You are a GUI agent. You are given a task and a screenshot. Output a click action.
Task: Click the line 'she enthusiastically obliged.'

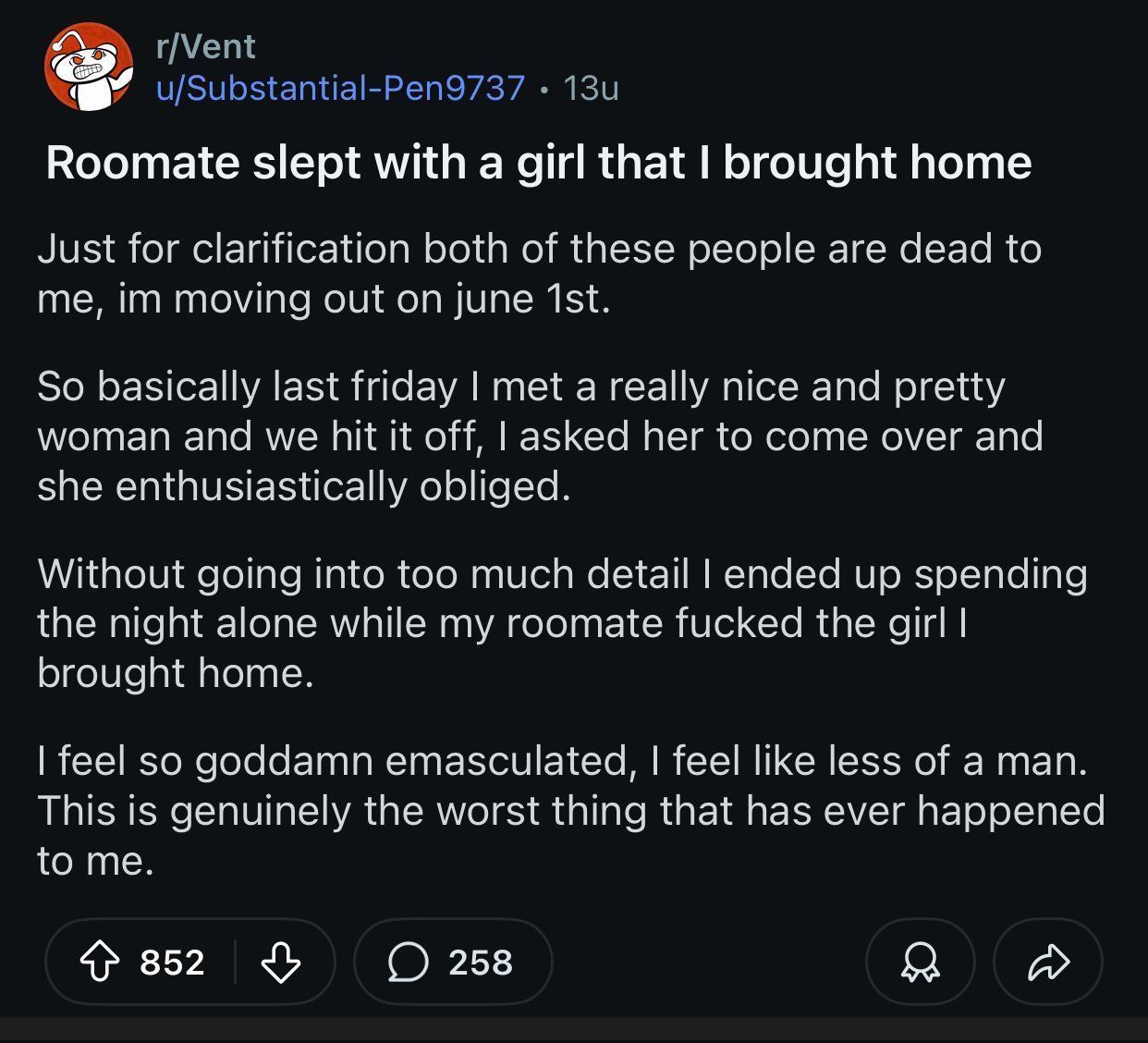pos(303,486)
